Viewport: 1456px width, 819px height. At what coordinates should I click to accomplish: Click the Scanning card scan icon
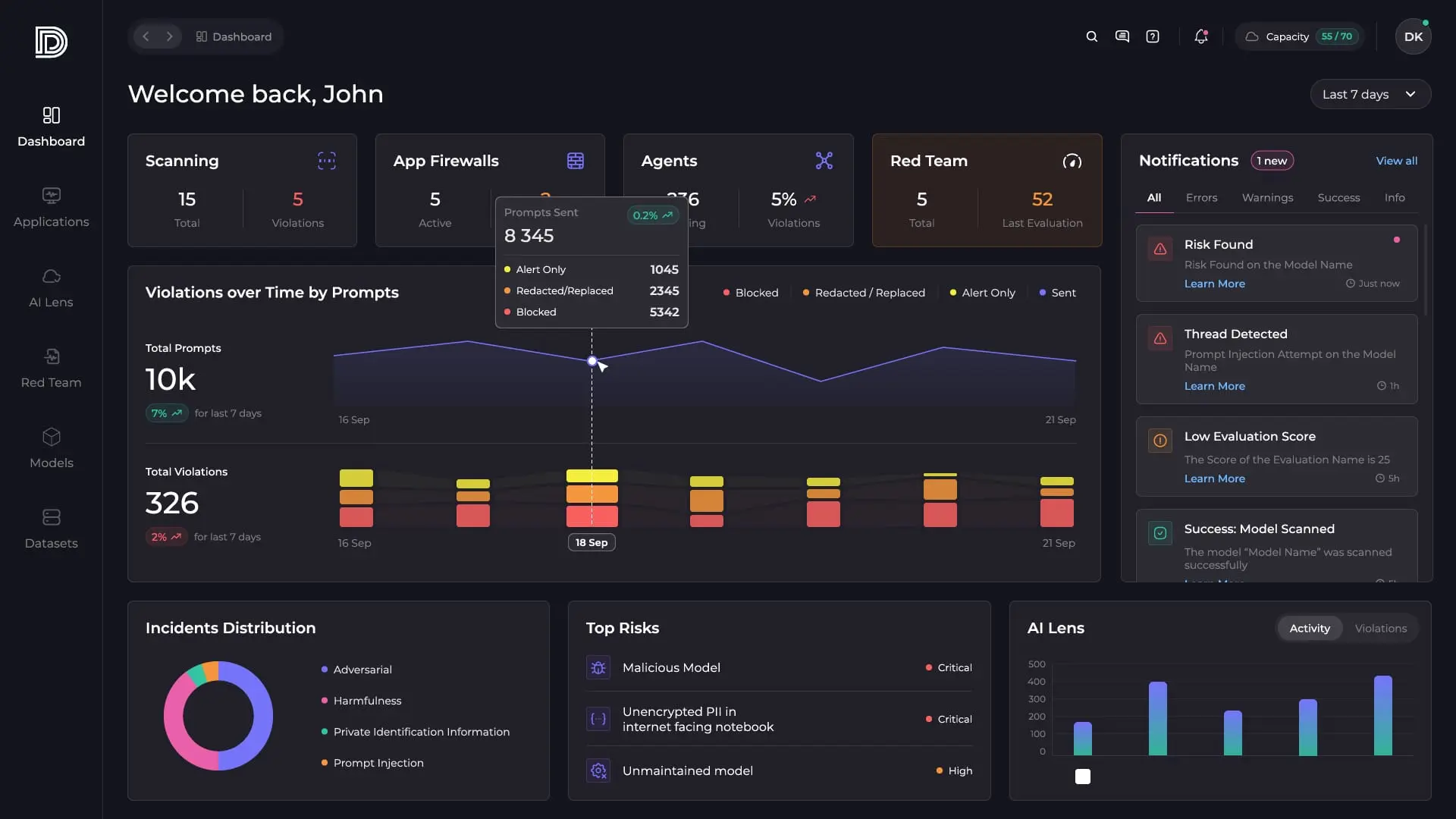[x=326, y=161]
